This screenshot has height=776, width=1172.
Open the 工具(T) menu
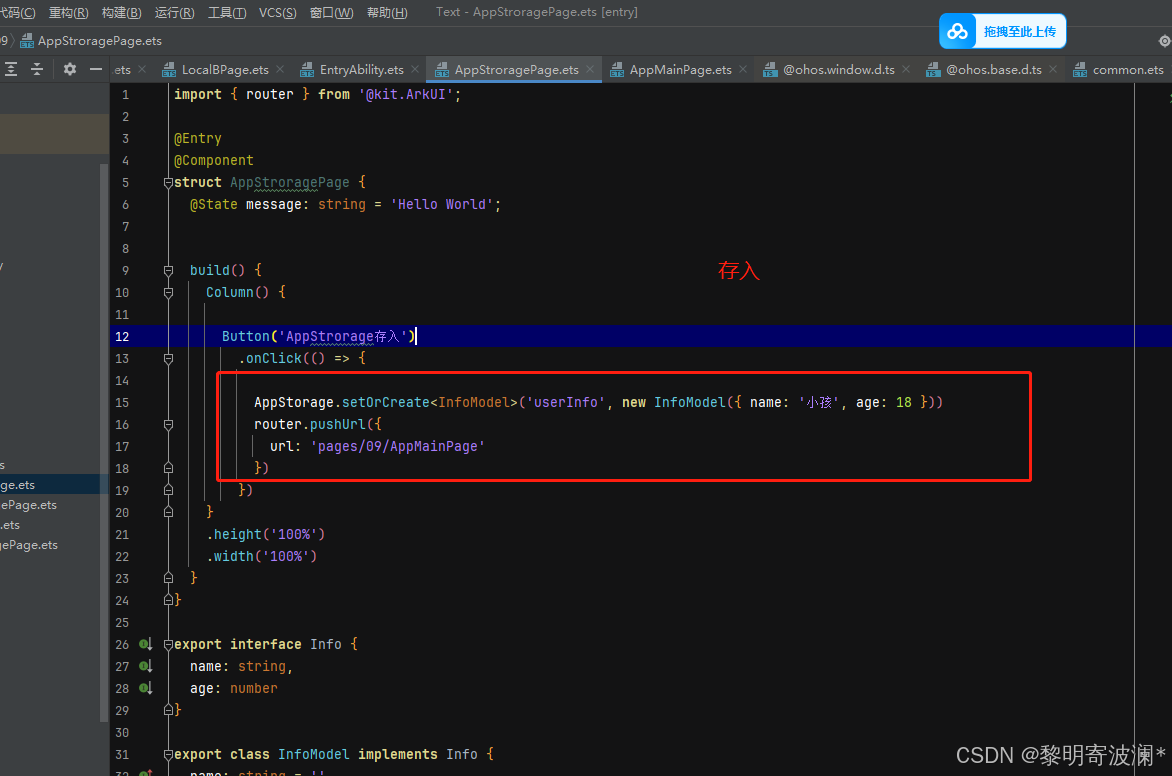226,13
